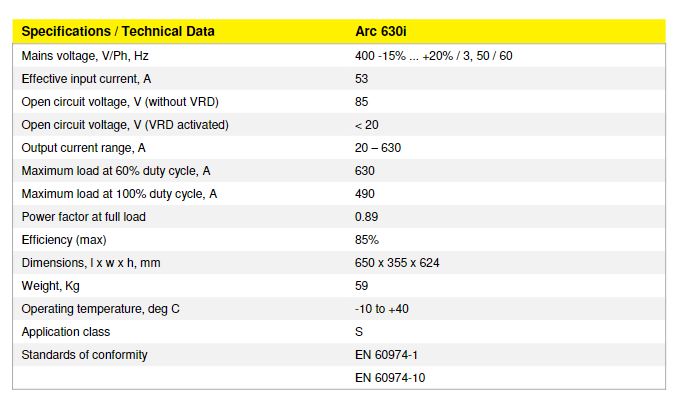Select the efficiency value 85%
The image size is (684, 405).
(367, 240)
